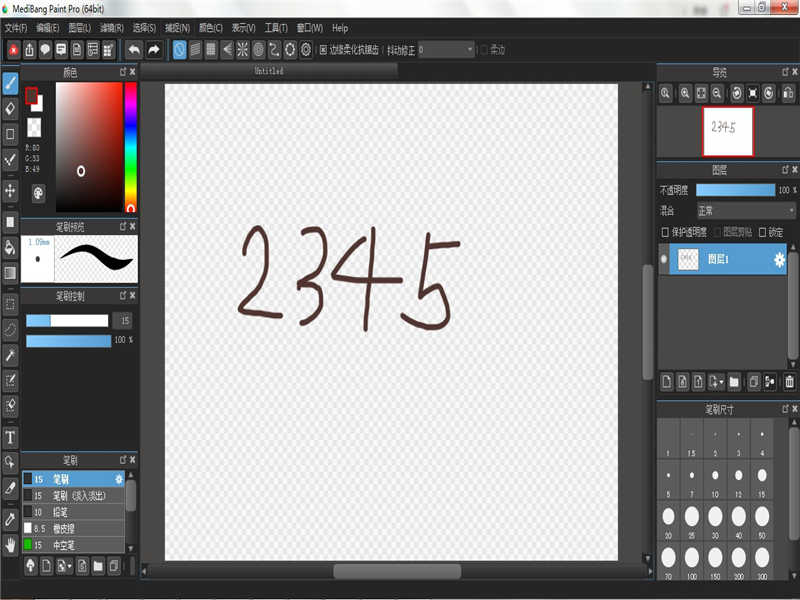The width and height of the screenshot is (800, 600).
Task: Select the Move tool
Action: point(10,190)
